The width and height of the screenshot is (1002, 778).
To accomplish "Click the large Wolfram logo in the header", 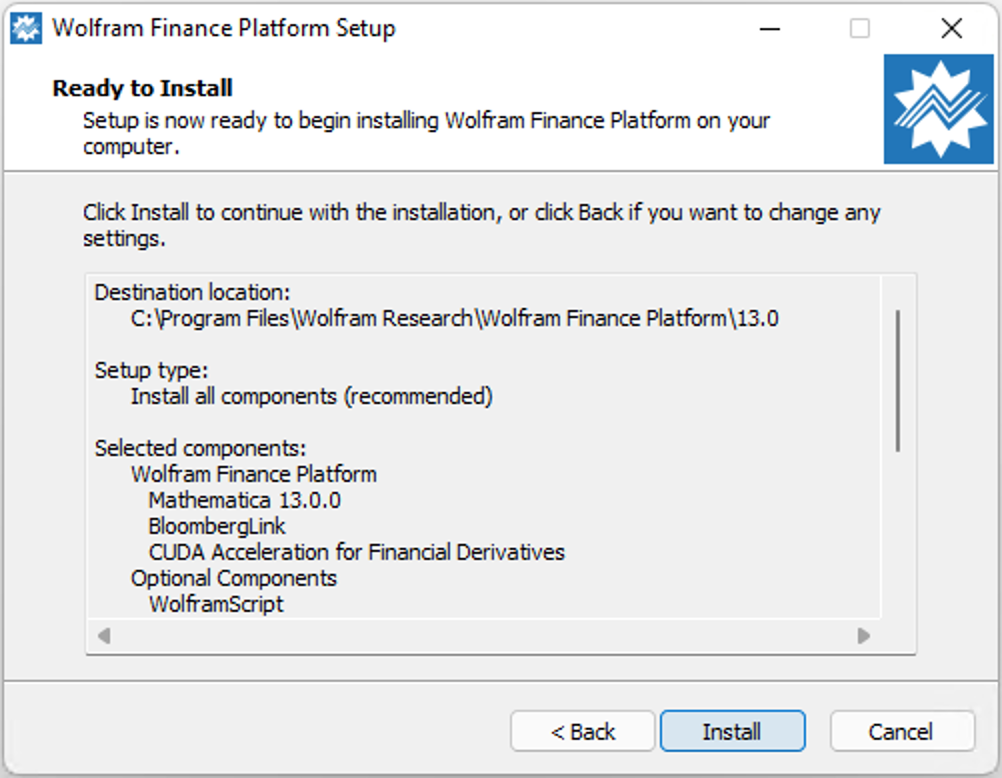I will coord(938,107).
